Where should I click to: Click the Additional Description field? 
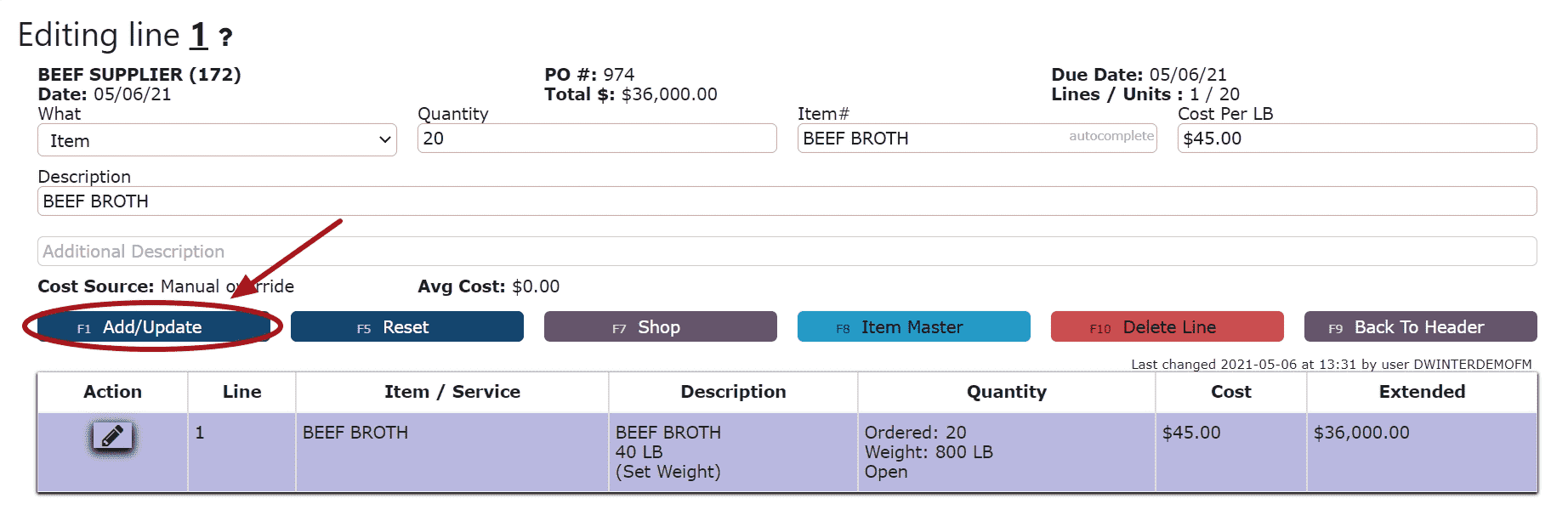[x=787, y=252]
